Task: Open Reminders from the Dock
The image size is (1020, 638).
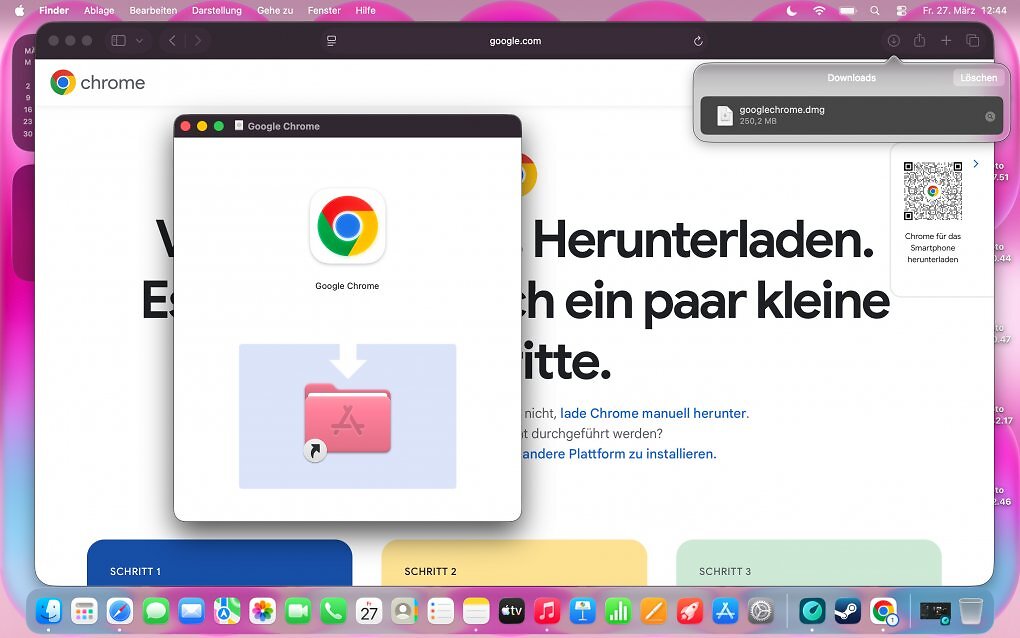Action: (x=440, y=611)
